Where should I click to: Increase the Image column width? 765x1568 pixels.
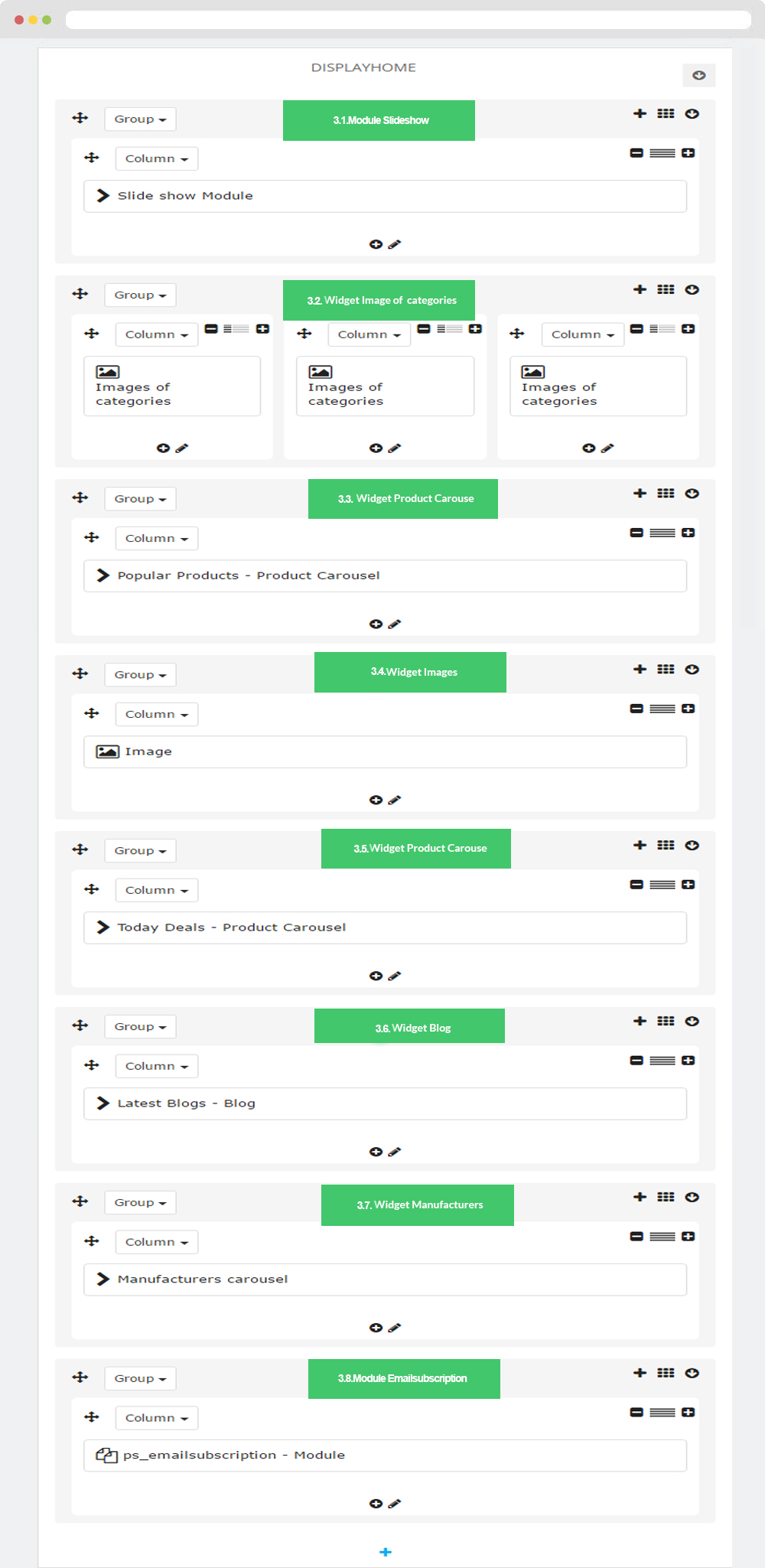pos(688,709)
